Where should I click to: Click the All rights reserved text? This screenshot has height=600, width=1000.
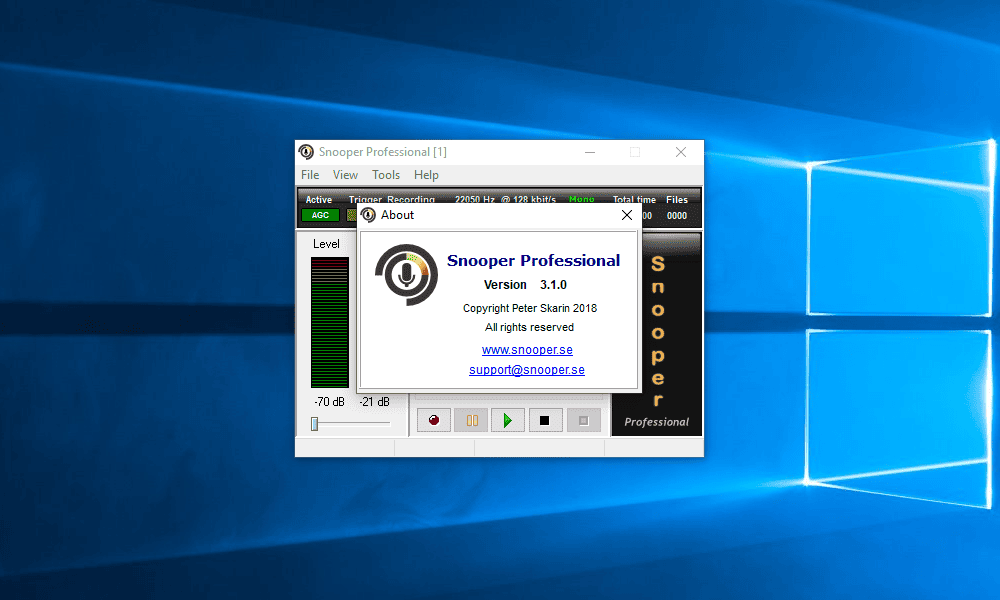pos(529,327)
